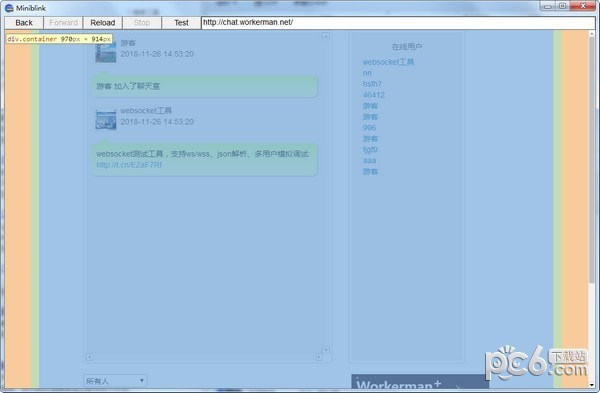Click the Back navigation button
The width and height of the screenshot is (600, 393).
[x=24, y=23]
